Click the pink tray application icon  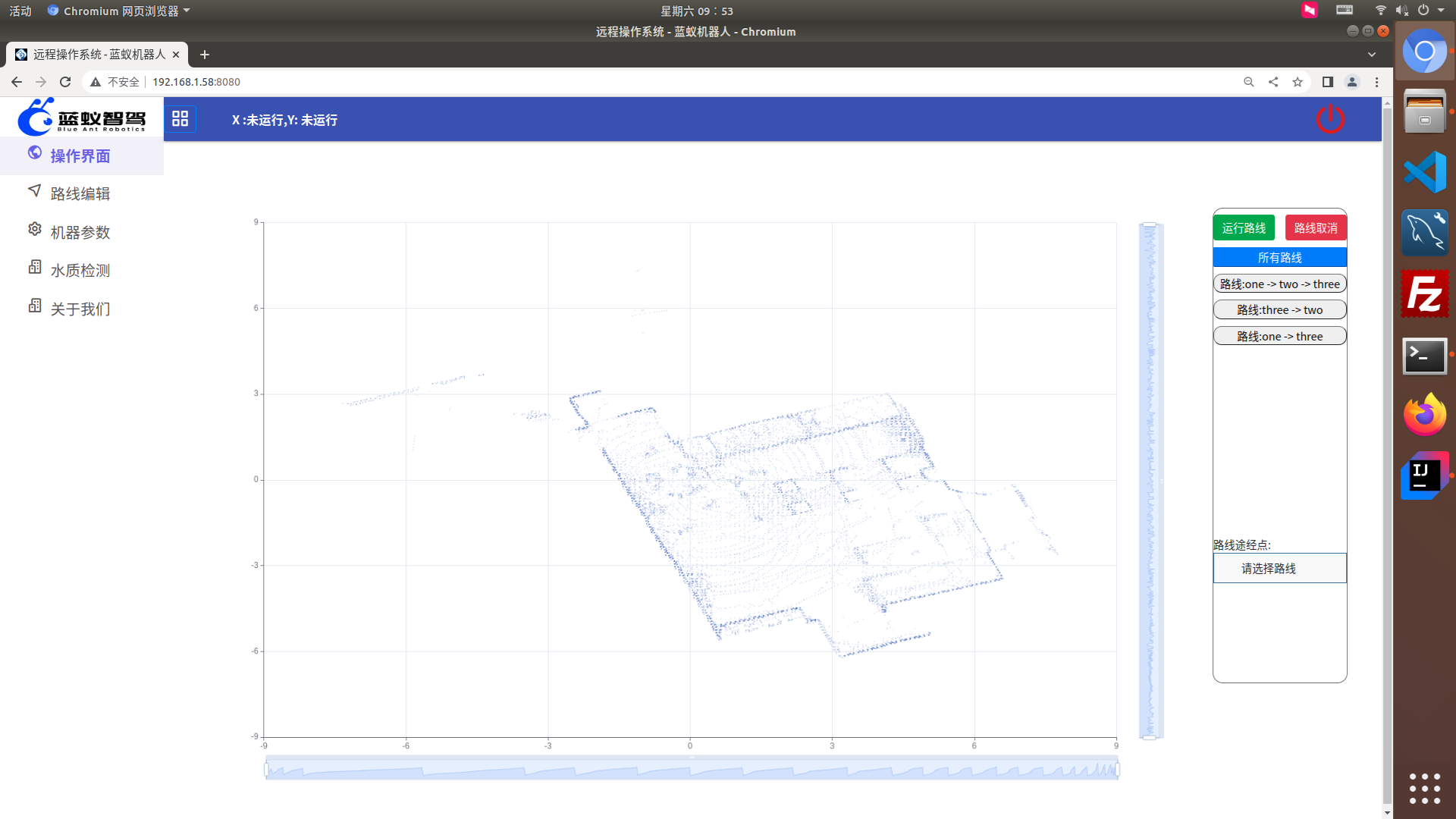[x=1310, y=10]
